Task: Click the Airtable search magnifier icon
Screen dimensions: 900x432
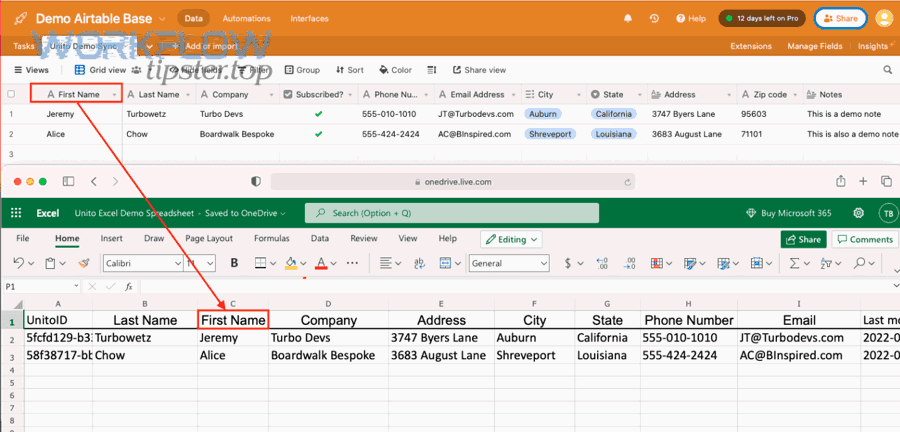Action: (886, 70)
